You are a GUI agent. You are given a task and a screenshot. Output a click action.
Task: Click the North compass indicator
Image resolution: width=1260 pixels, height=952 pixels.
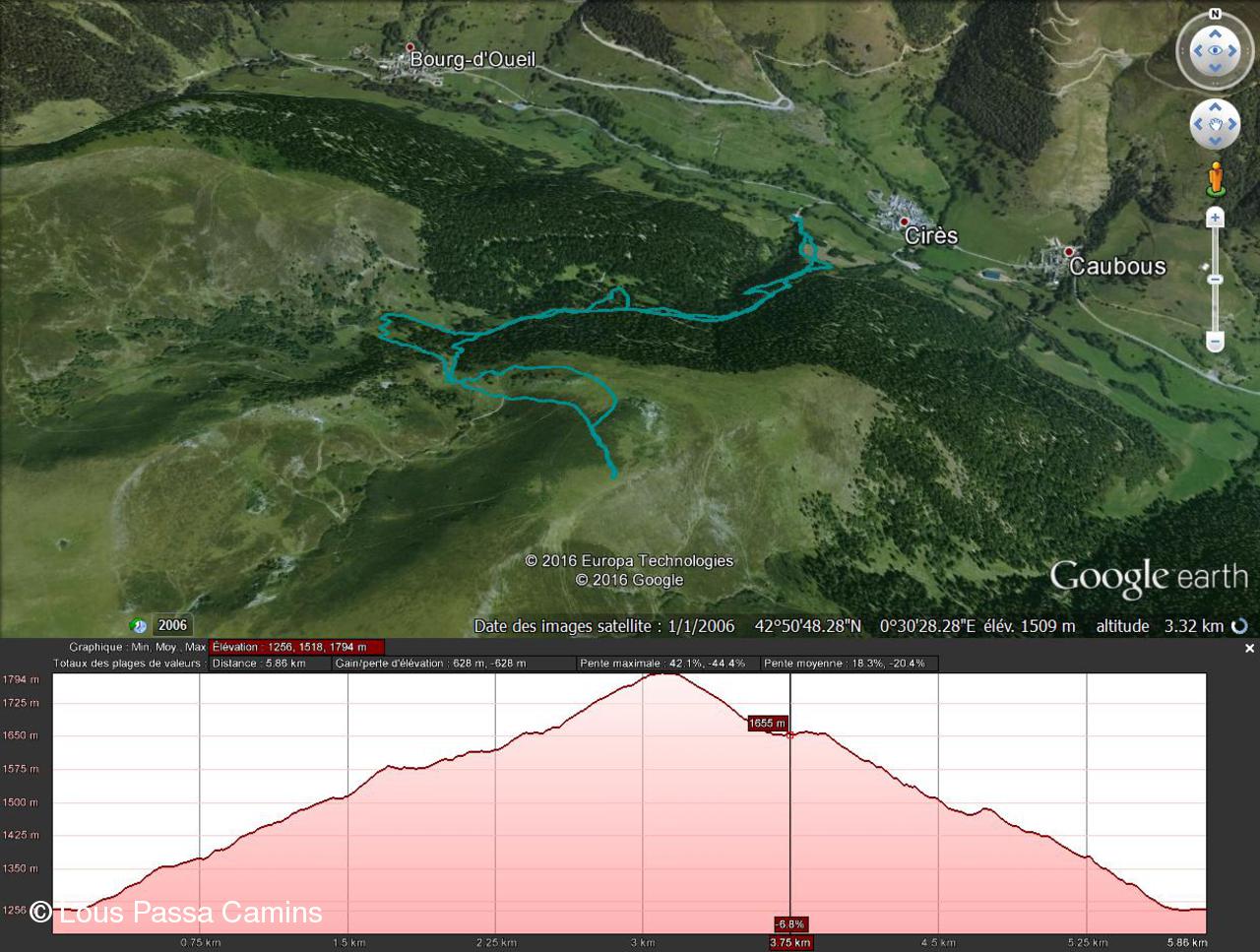[1215, 14]
